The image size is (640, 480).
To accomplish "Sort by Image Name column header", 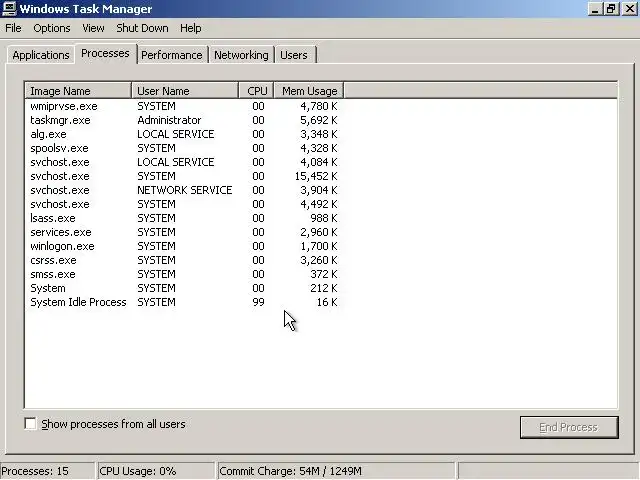I will [78, 91].
